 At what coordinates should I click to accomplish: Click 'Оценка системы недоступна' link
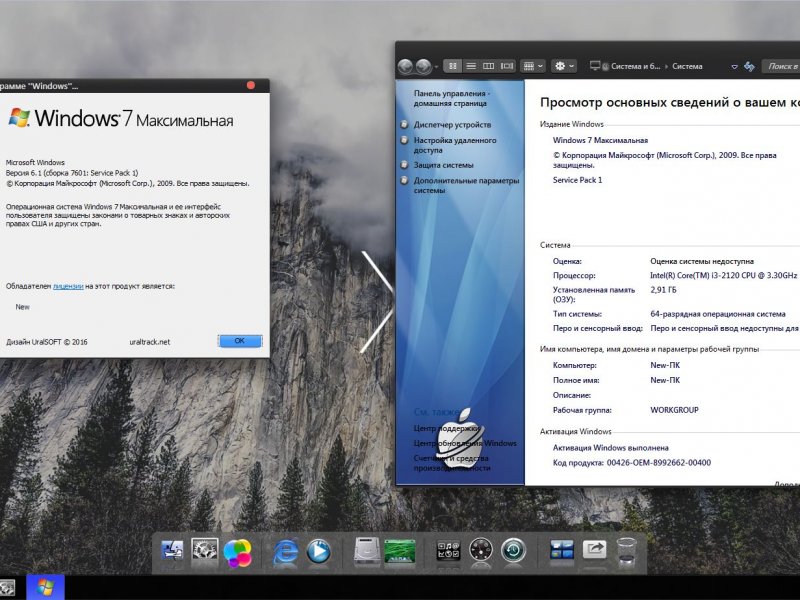702,261
